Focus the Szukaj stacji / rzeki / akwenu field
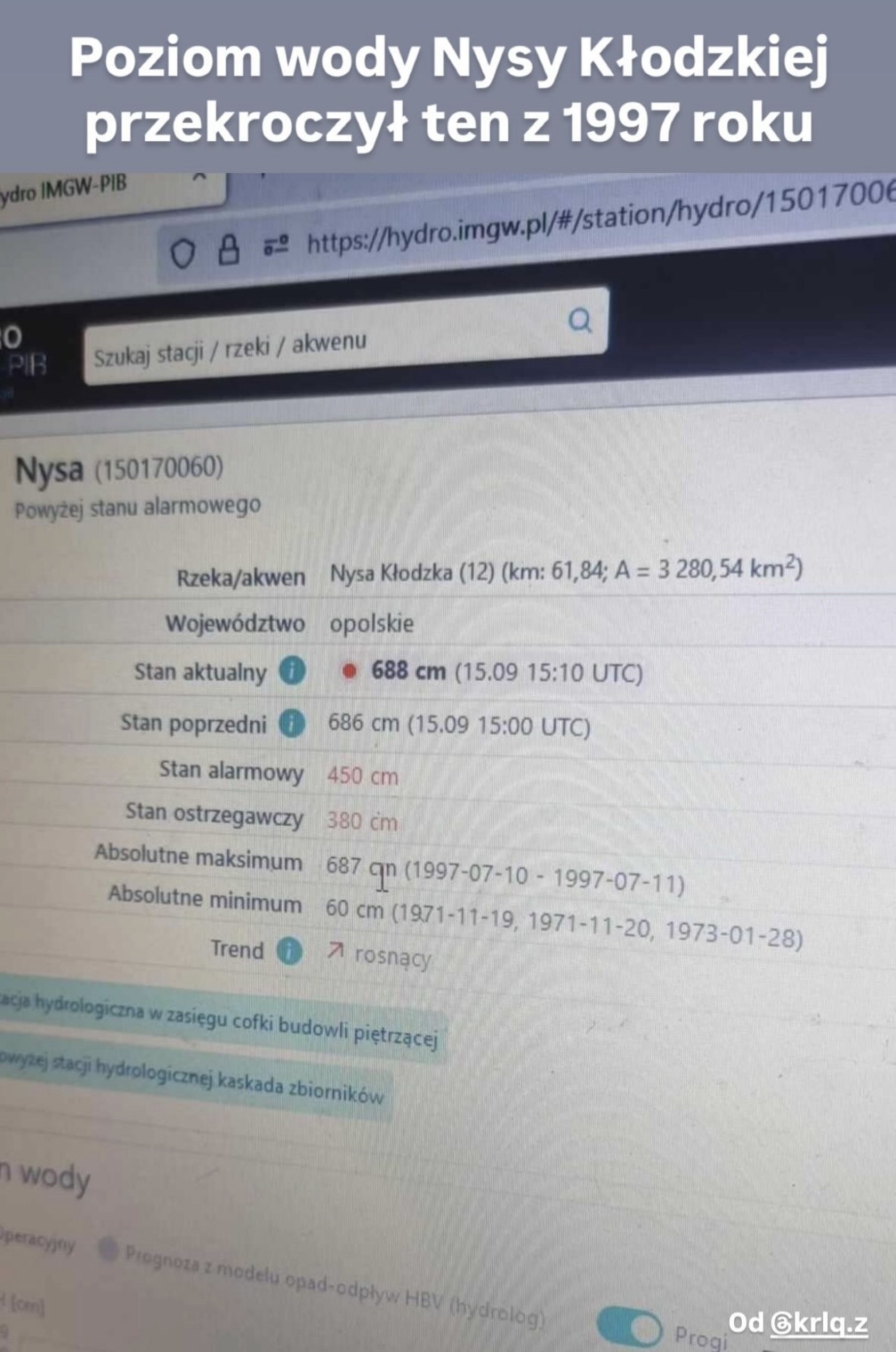This screenshot has height=1352, width=896. pyautogui.click(x=345, y=336)
